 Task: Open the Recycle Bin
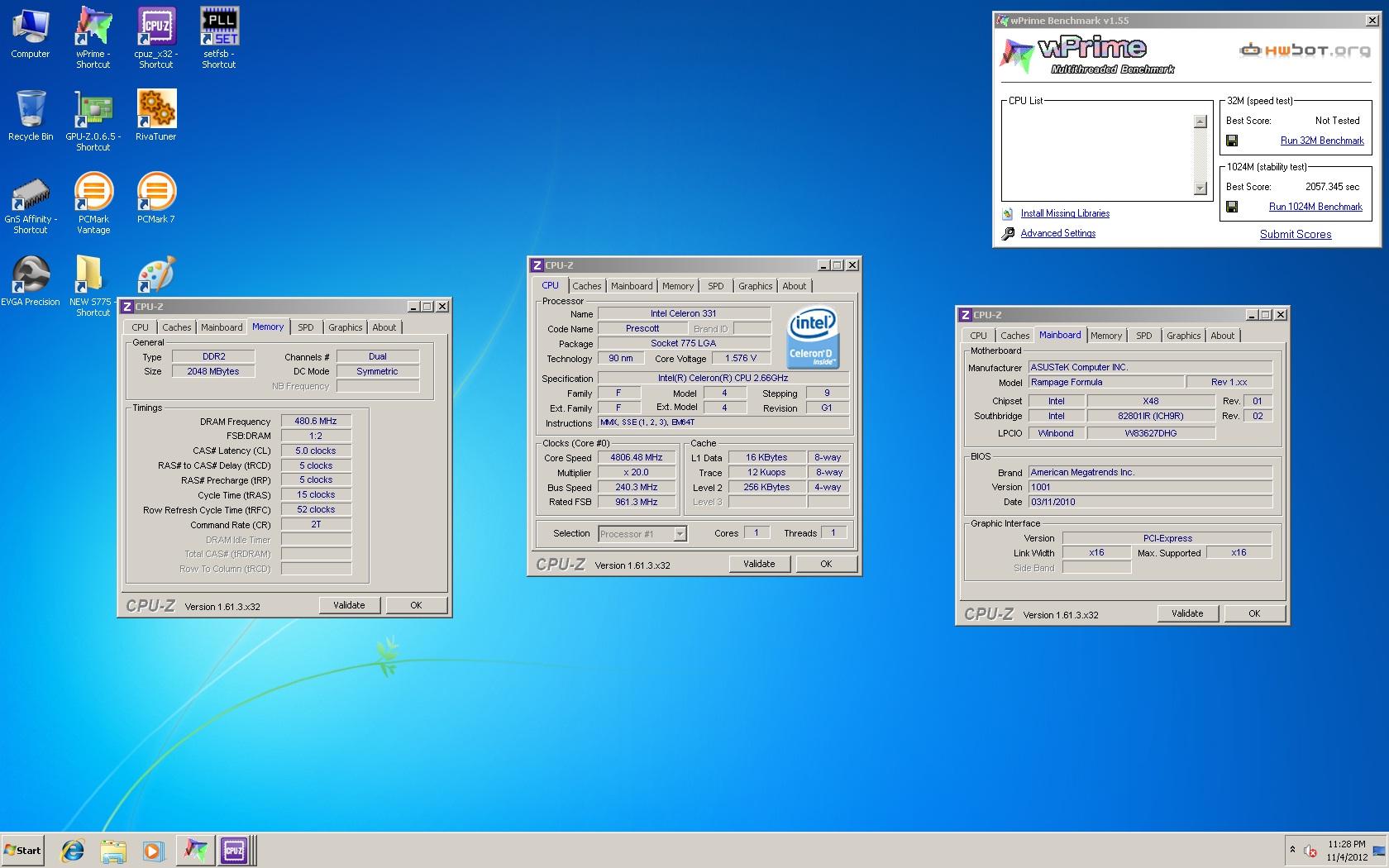tap(31, 116)
